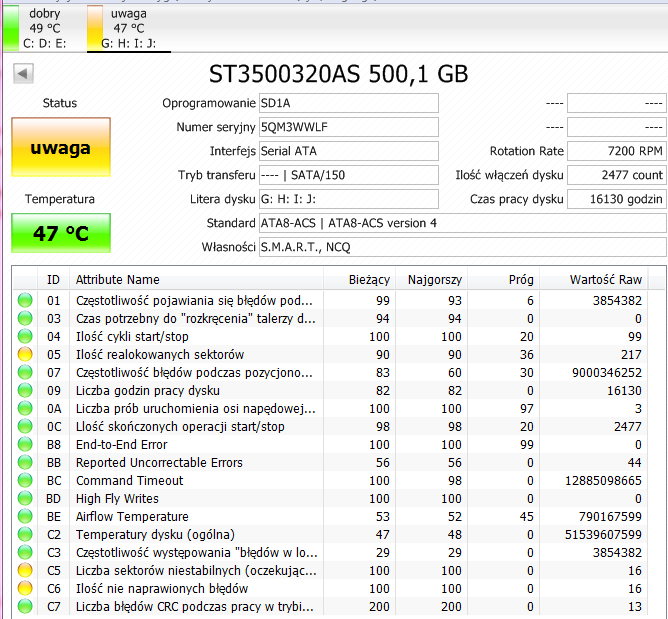Click green status icon of attribute C3
This screenshot has width=668, height=619.
(25, 552)
